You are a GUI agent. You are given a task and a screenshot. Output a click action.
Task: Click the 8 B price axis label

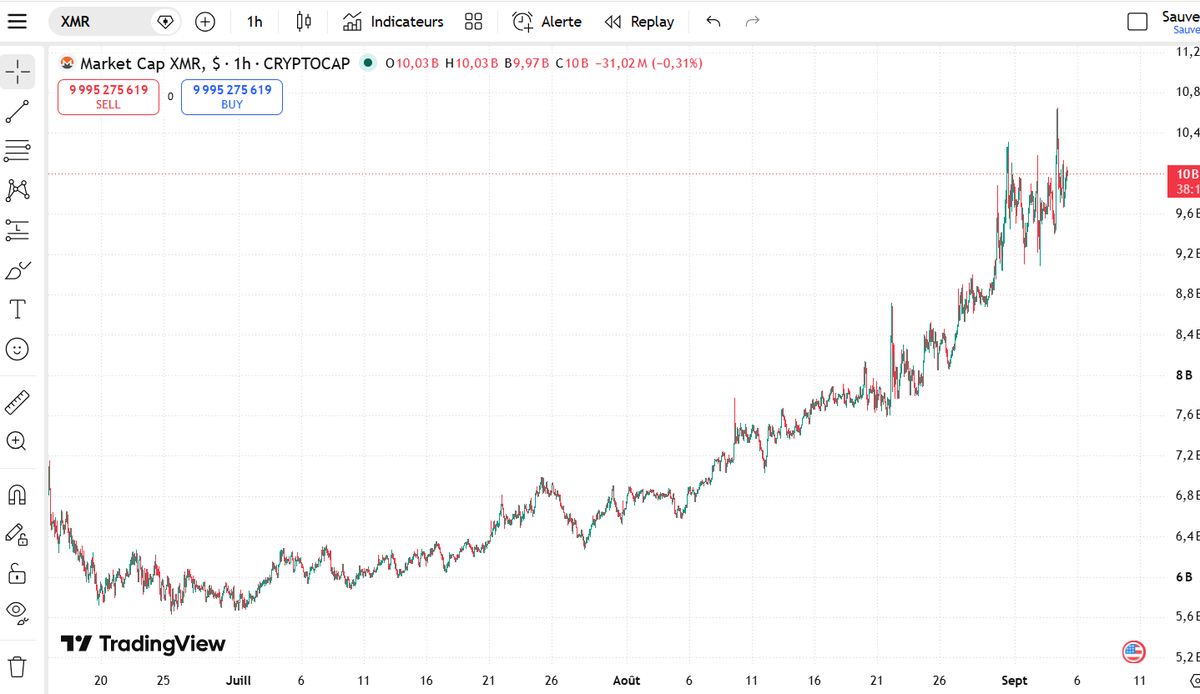pos(1185,375)
